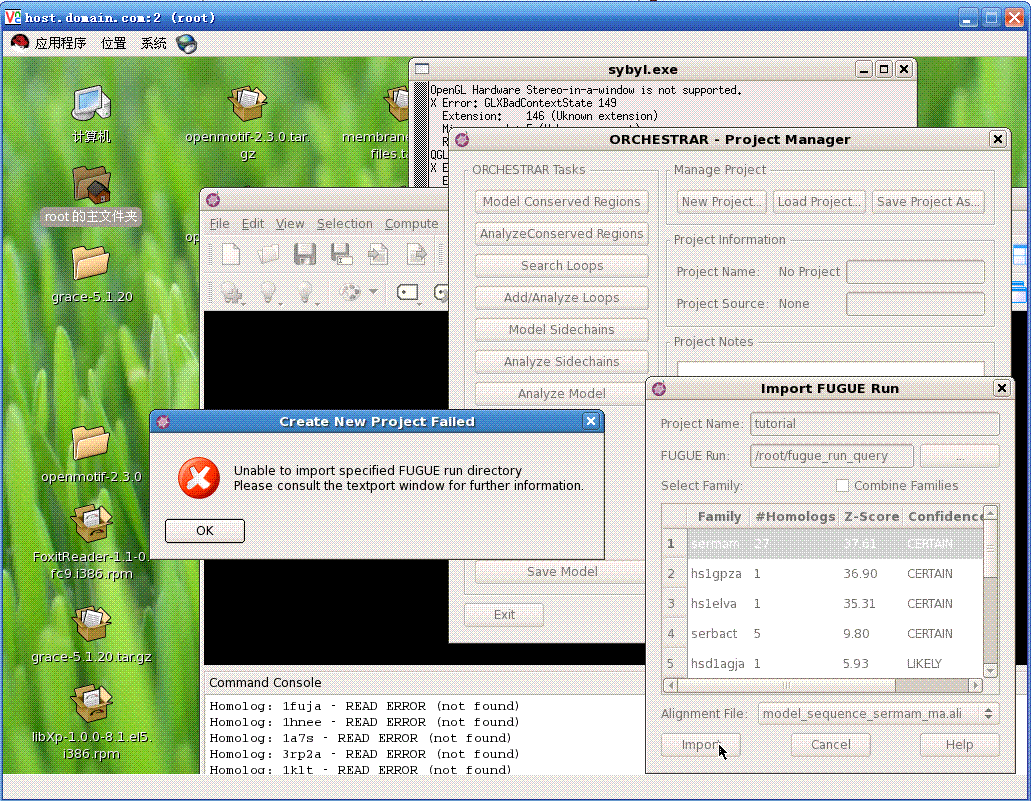The width and height of the screenshot is (1031, 801).
Task: Click Exit in ORCHESTRAR Project Manager
Action: coord(504,615)
